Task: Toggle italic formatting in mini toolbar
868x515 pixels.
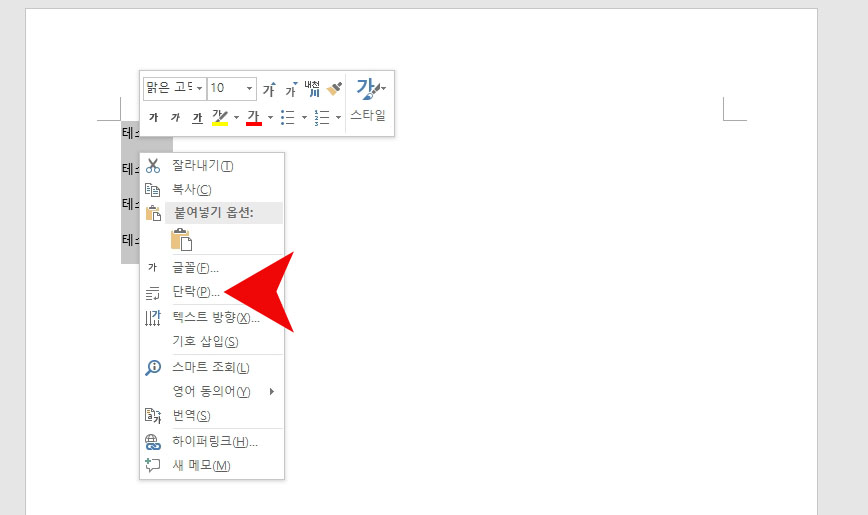Action: tap(175, 117)
